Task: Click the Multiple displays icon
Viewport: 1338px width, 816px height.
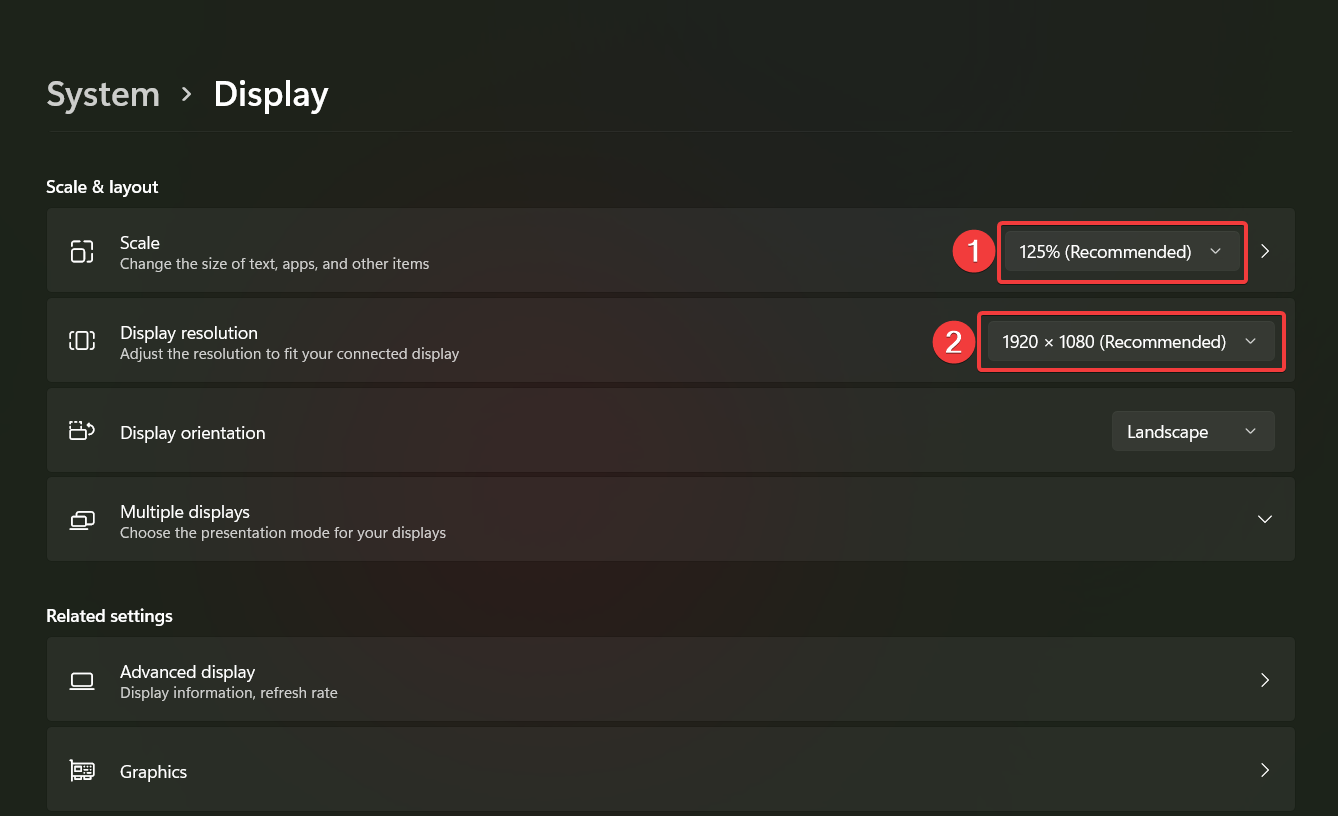Action: (82, 520)
